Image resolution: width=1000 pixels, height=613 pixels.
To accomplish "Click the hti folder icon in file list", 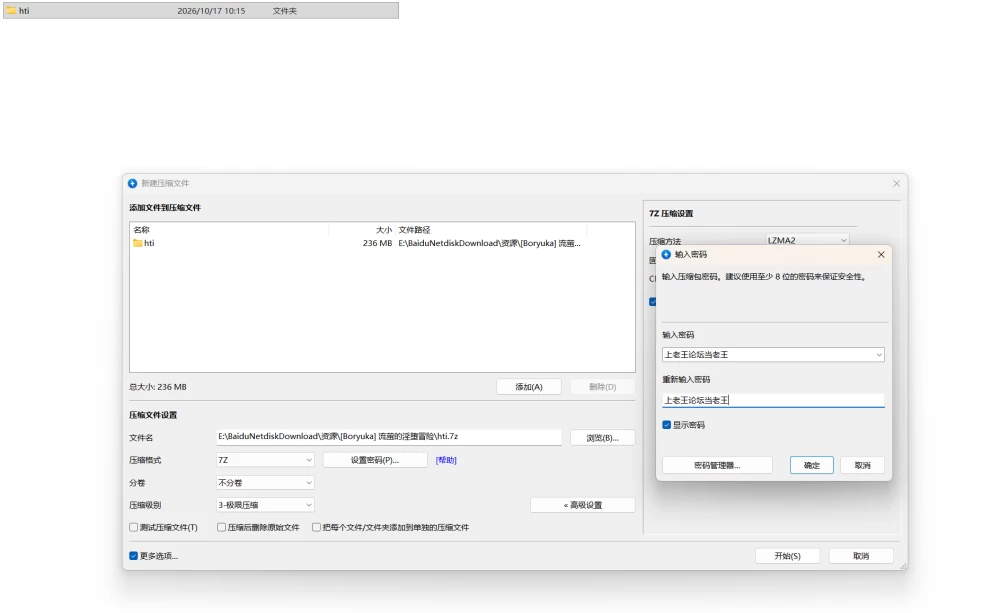I will click(137, 243).
